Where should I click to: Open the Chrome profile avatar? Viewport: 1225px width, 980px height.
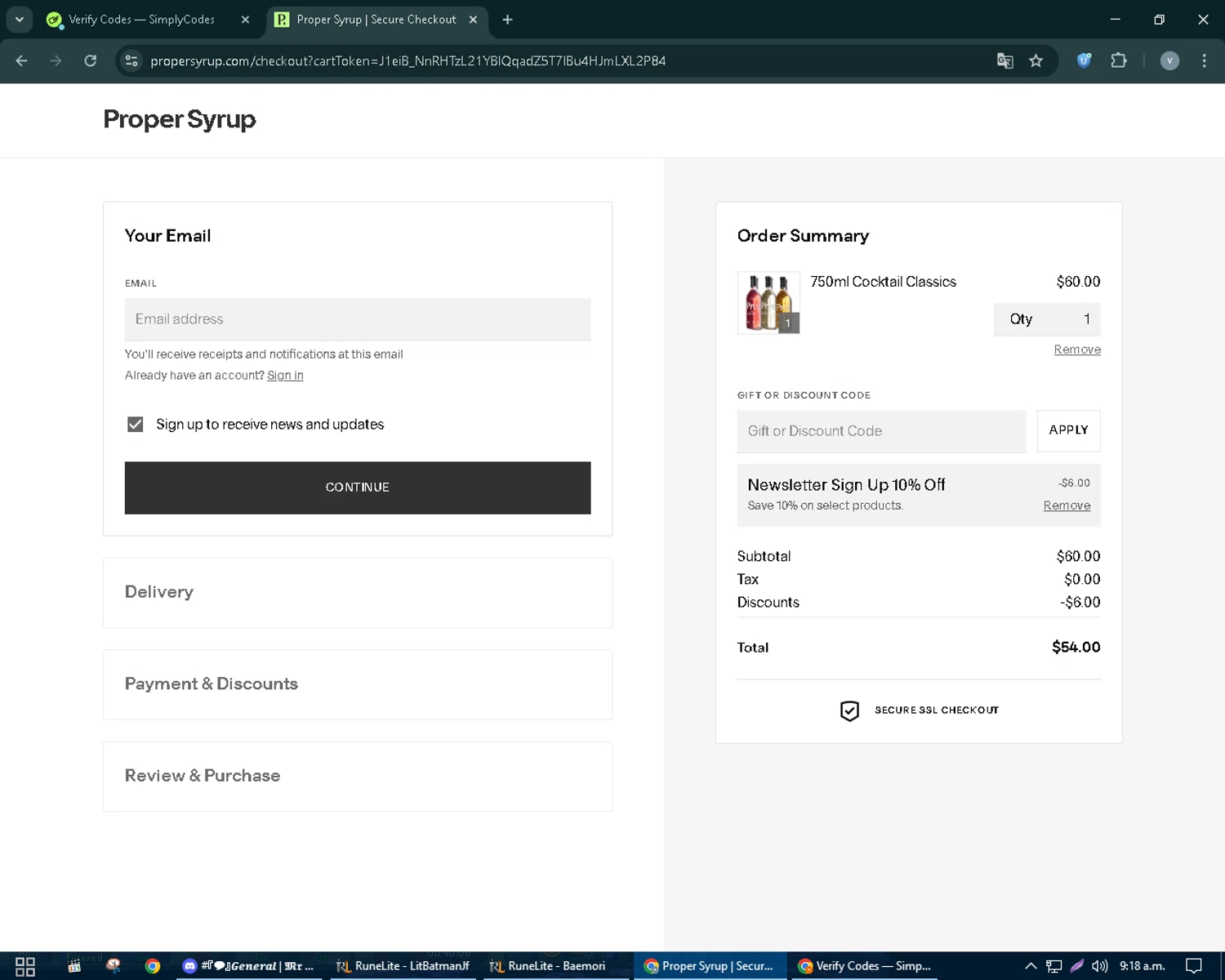(1169, 60)
